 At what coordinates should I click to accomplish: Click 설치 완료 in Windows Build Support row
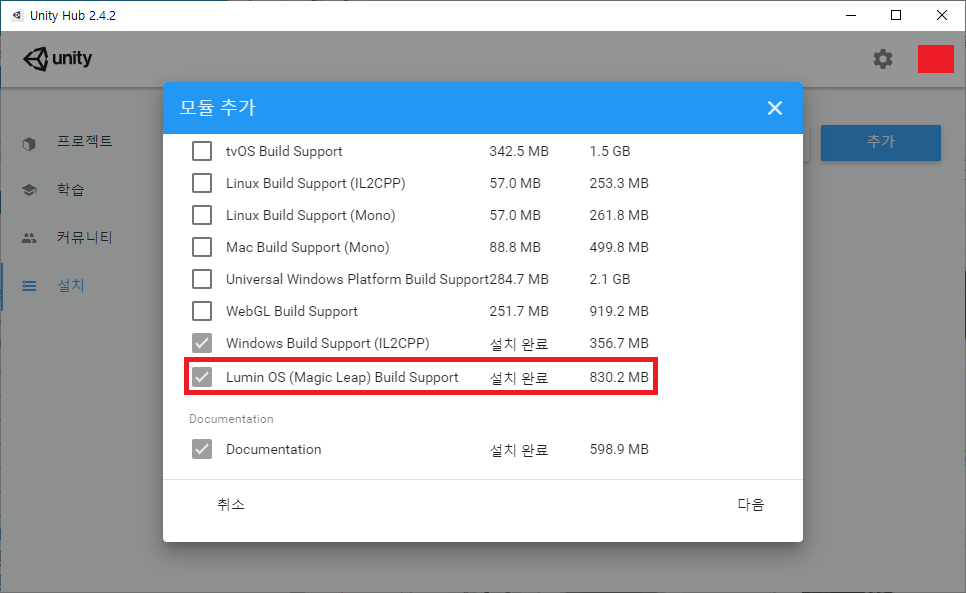click(519, 344)
